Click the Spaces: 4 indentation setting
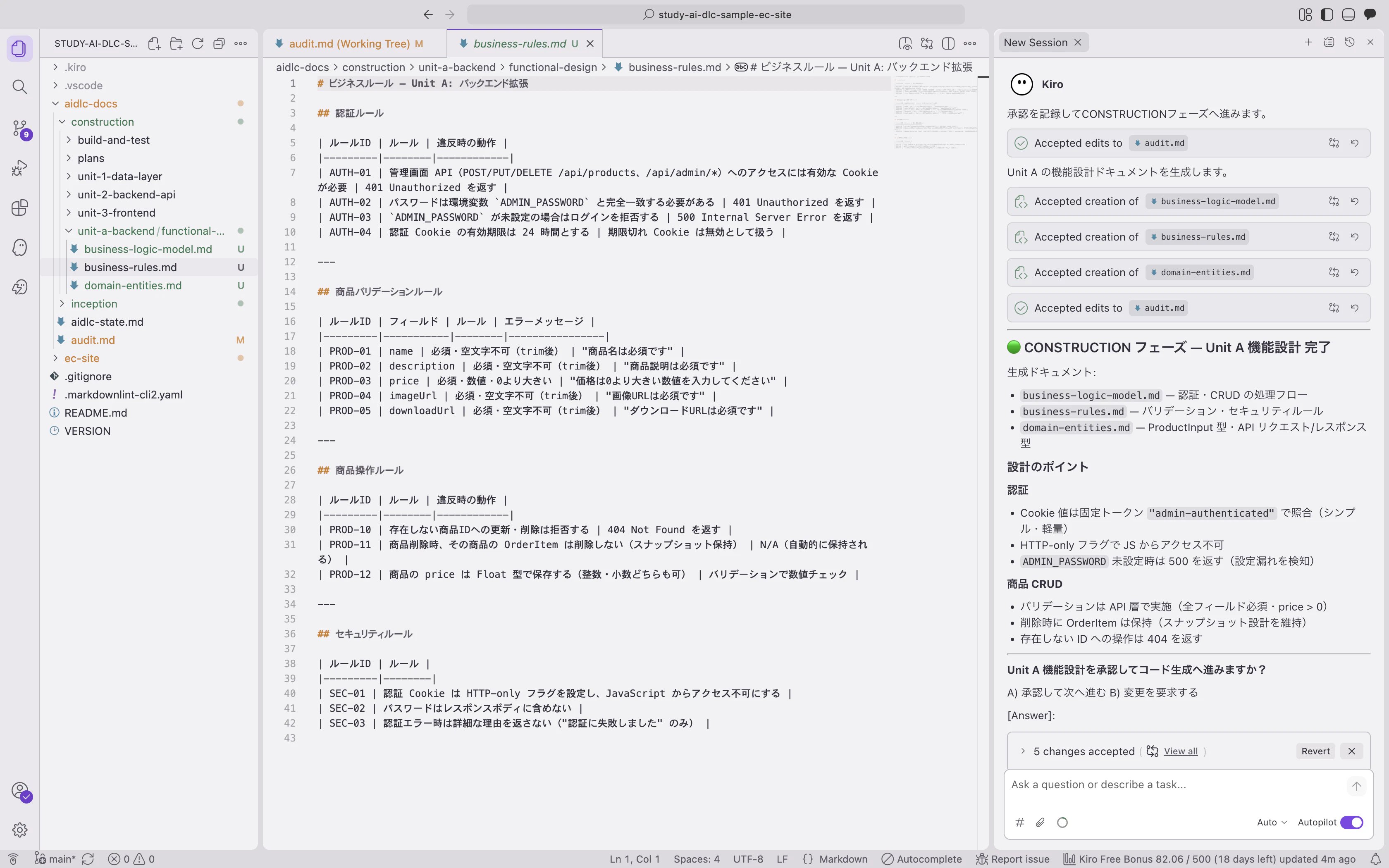Viewport: 1389px width, 868px height. tap(696, 859)
